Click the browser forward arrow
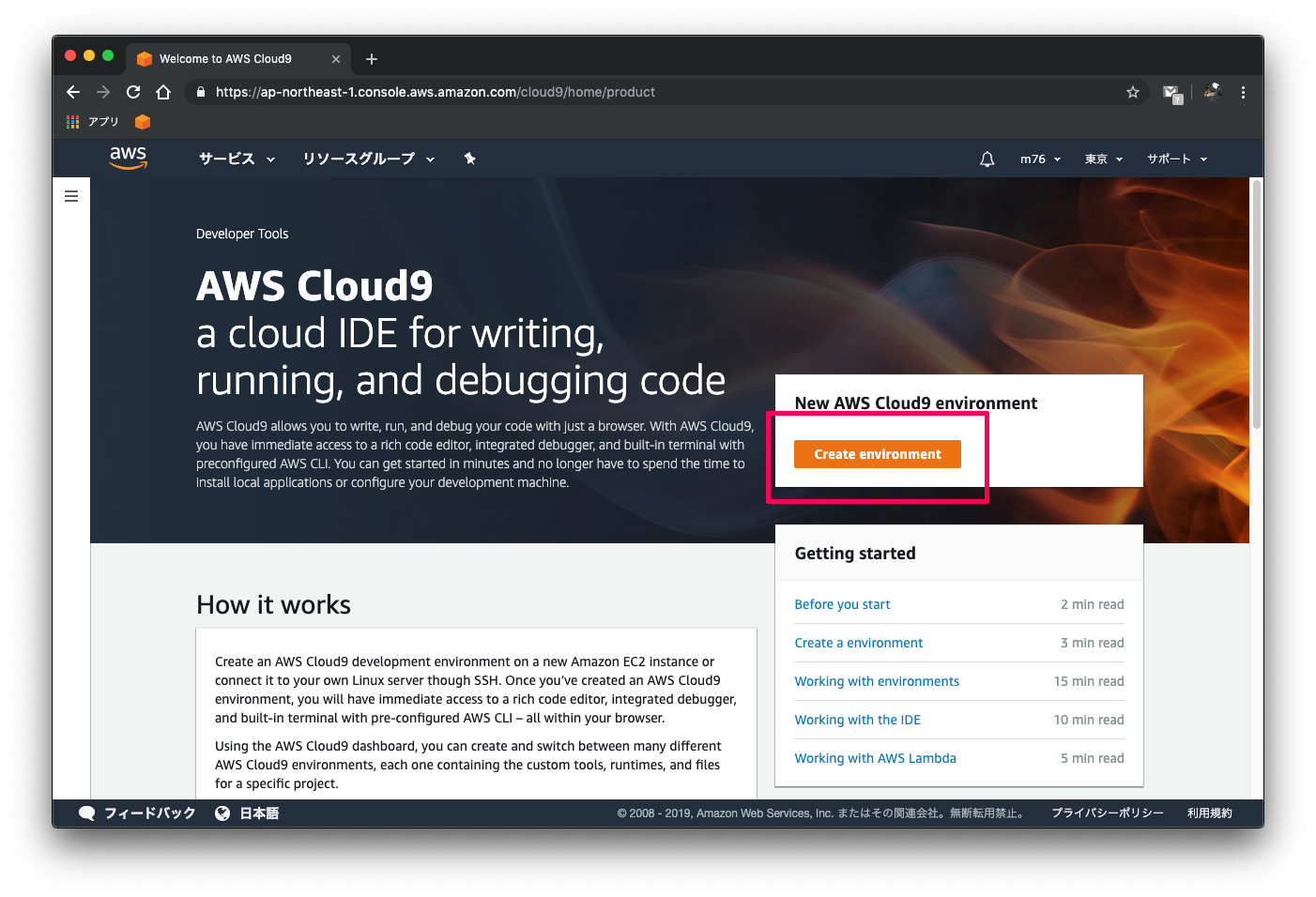The image size is (1316, 897). point(103,92)
